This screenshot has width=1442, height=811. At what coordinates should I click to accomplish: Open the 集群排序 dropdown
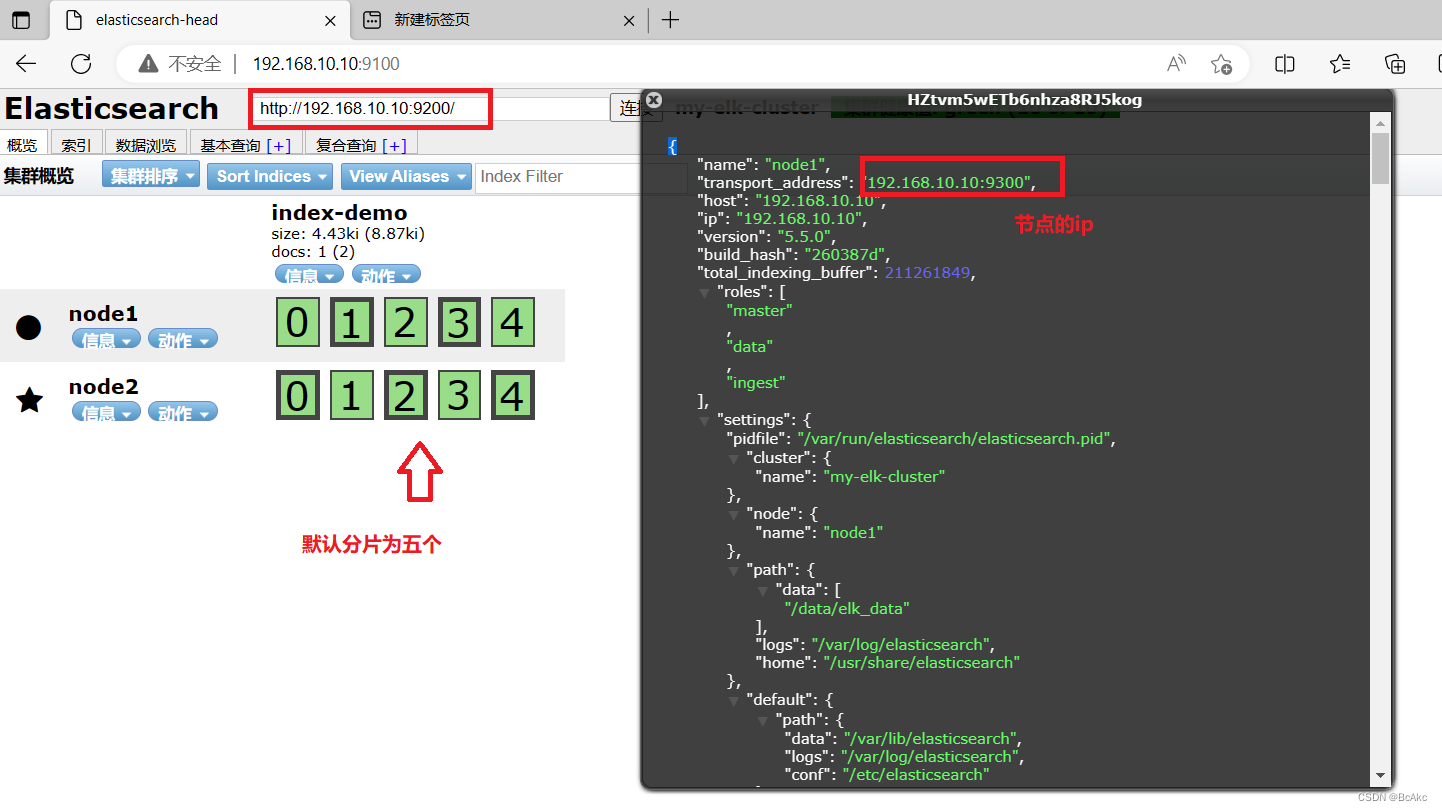[x=151, y=176]
